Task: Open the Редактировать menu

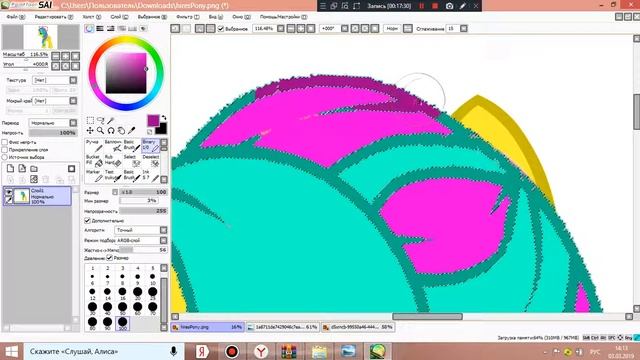Action: (54, 17)
